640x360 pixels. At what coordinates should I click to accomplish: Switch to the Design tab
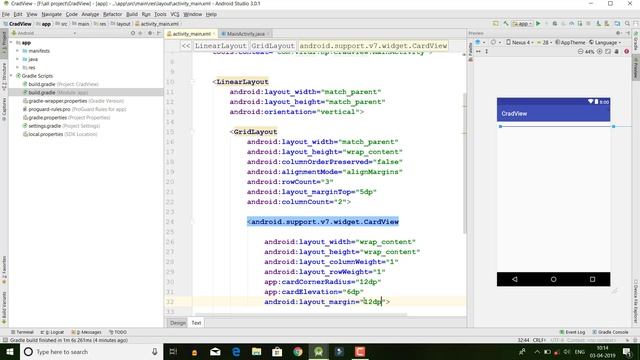tap(178, 322)
